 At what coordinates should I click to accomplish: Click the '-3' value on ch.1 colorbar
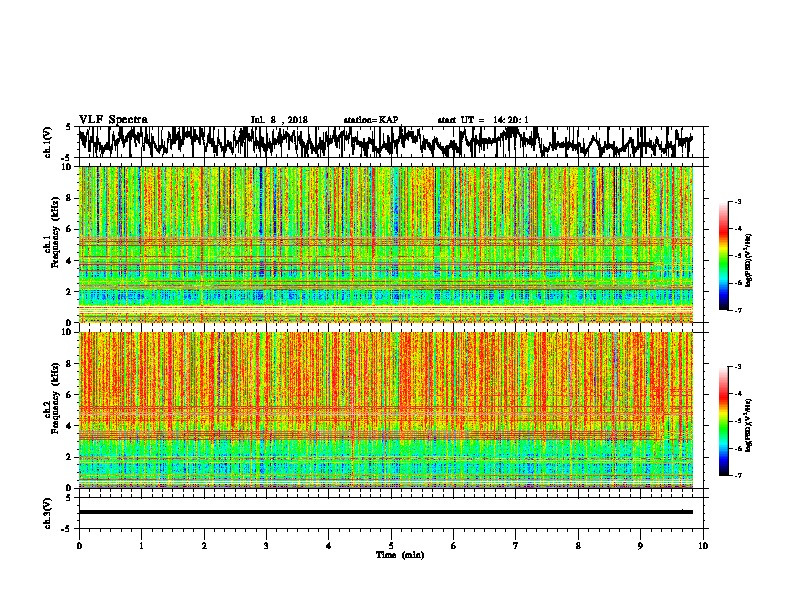737,201
